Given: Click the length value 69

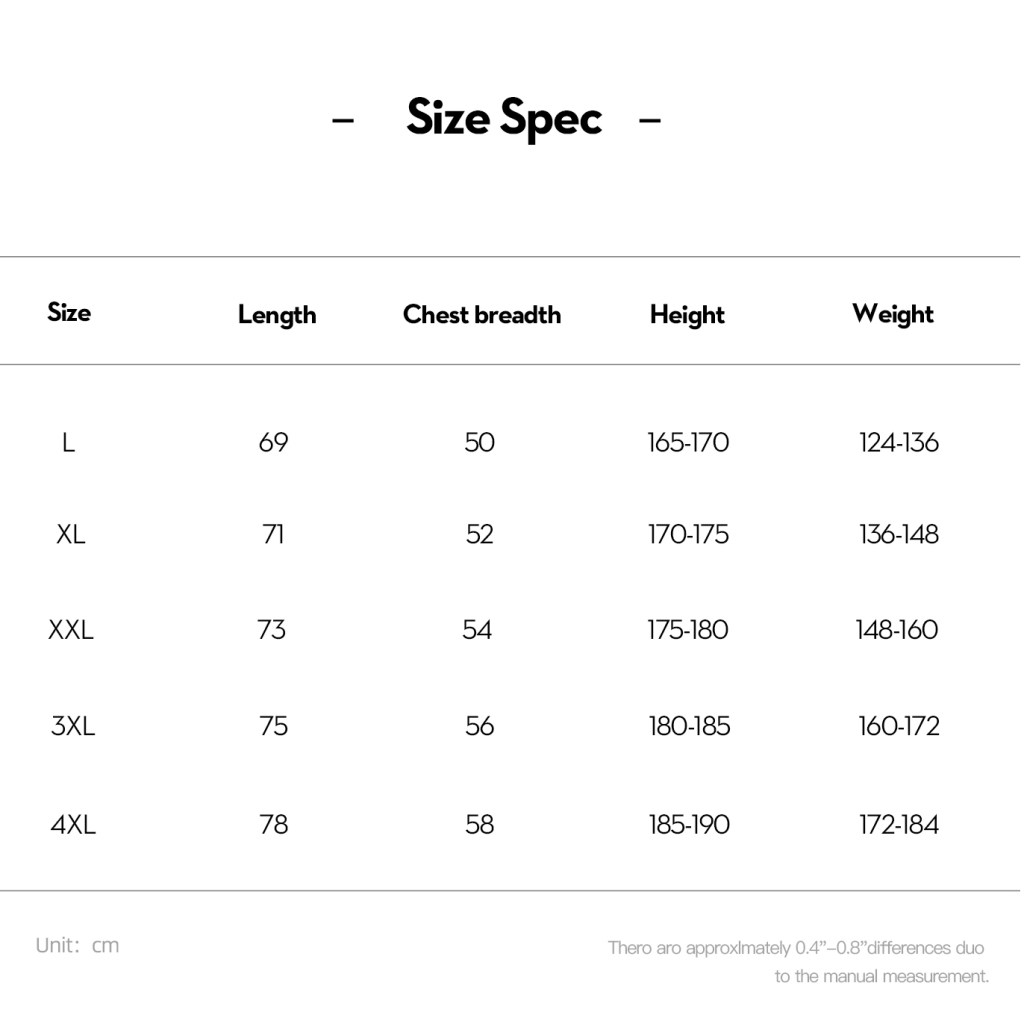Looking at the screenshot, I should (273, 443).
